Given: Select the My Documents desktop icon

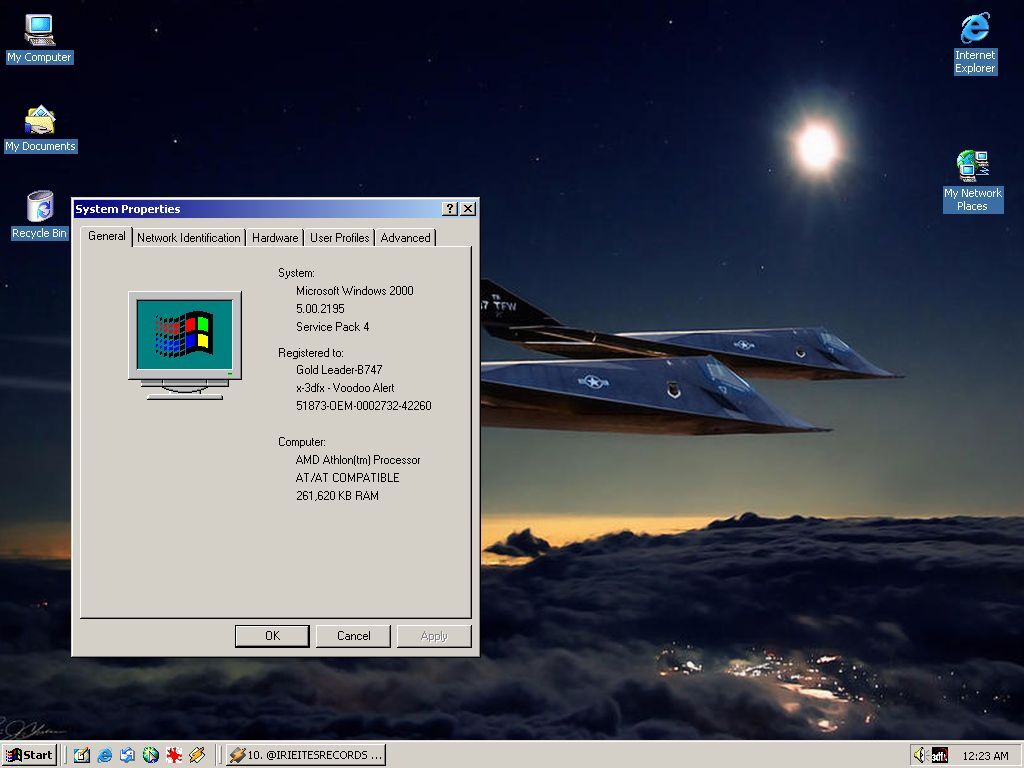Looking at the screenshot, I should point(40,121).
